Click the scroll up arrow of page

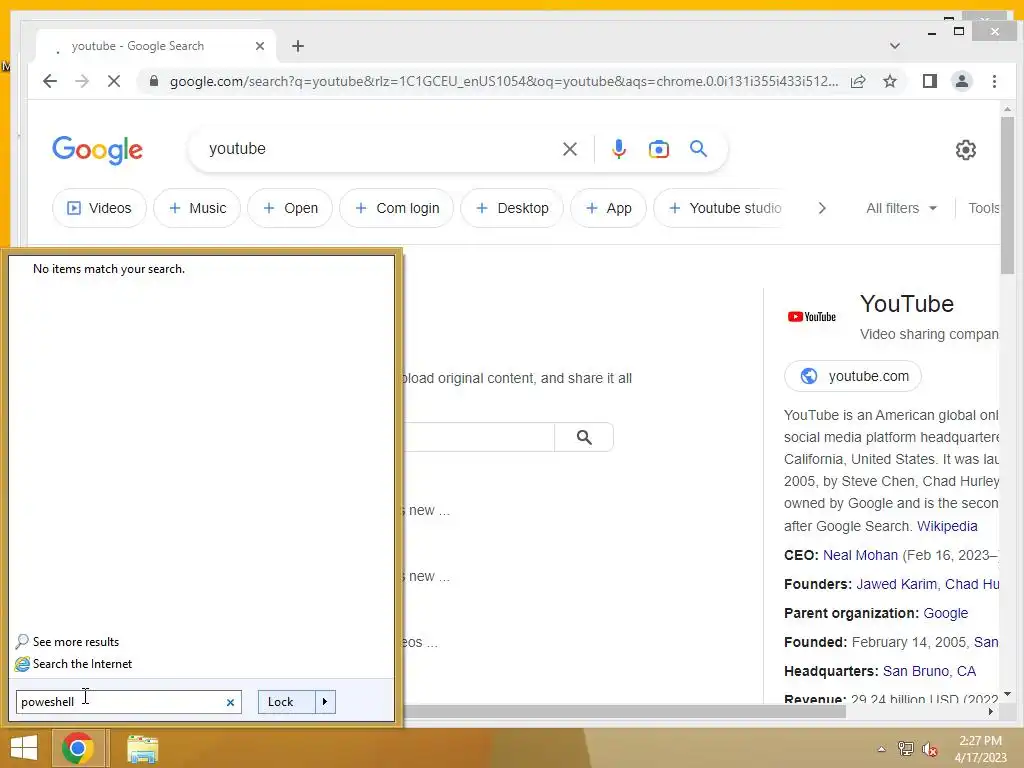point(1007,110)
